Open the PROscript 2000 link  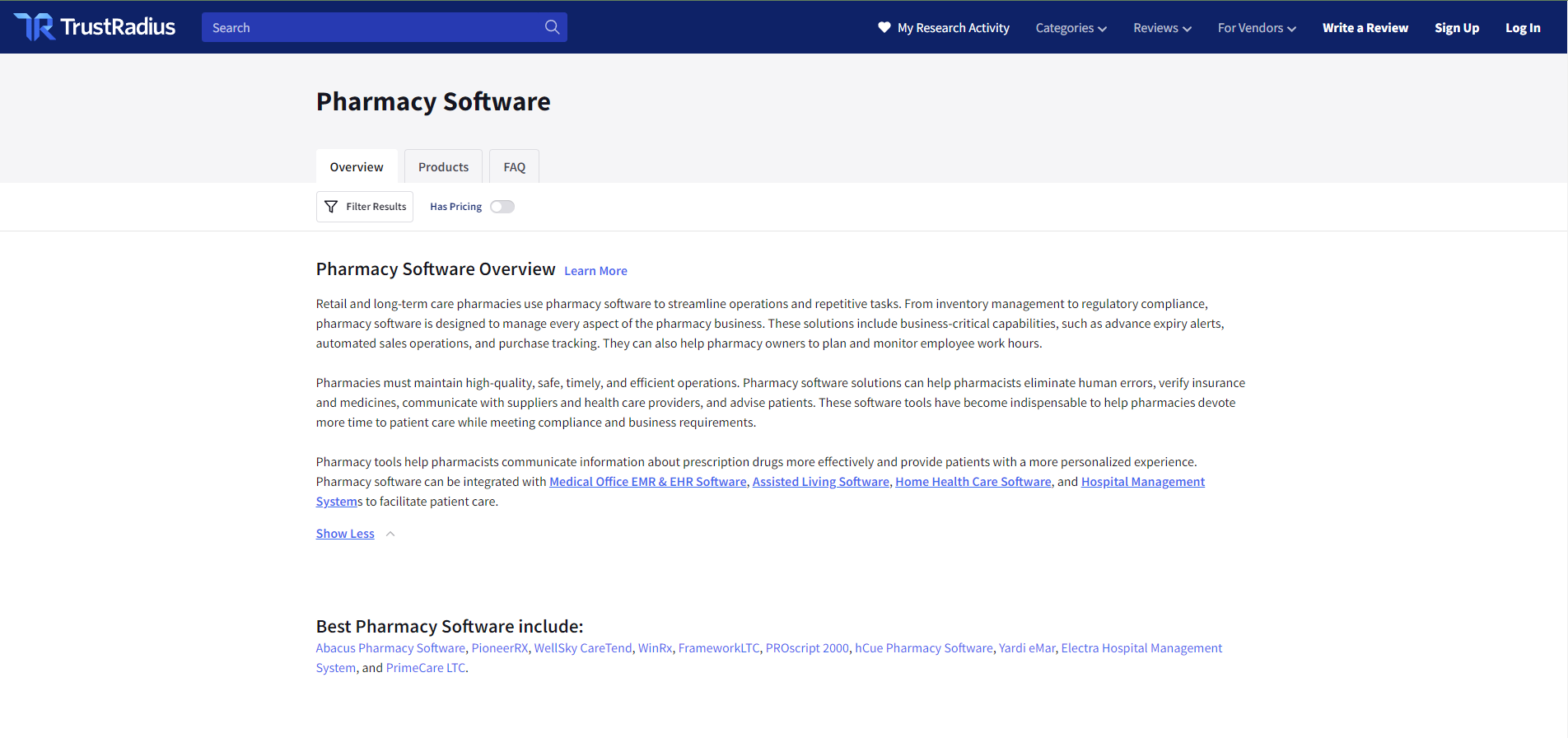pos(807,648)
